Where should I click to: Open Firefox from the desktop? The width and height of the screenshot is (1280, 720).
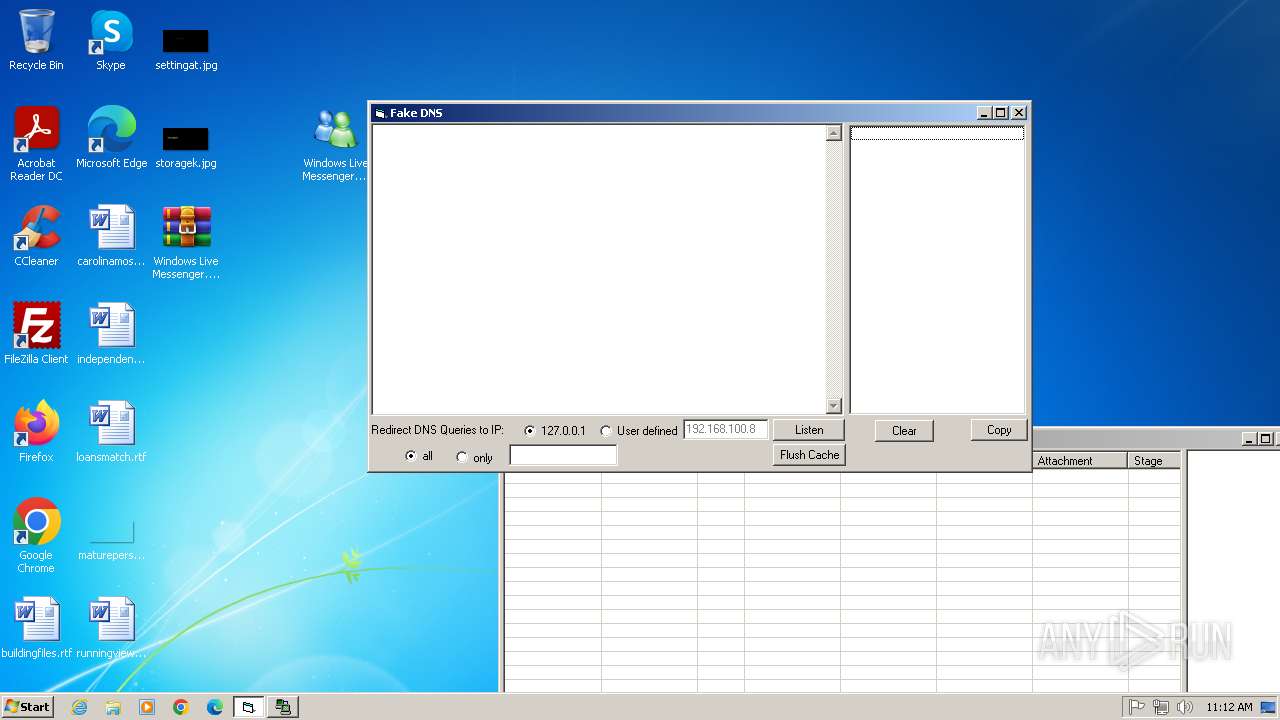coord(36,431)
